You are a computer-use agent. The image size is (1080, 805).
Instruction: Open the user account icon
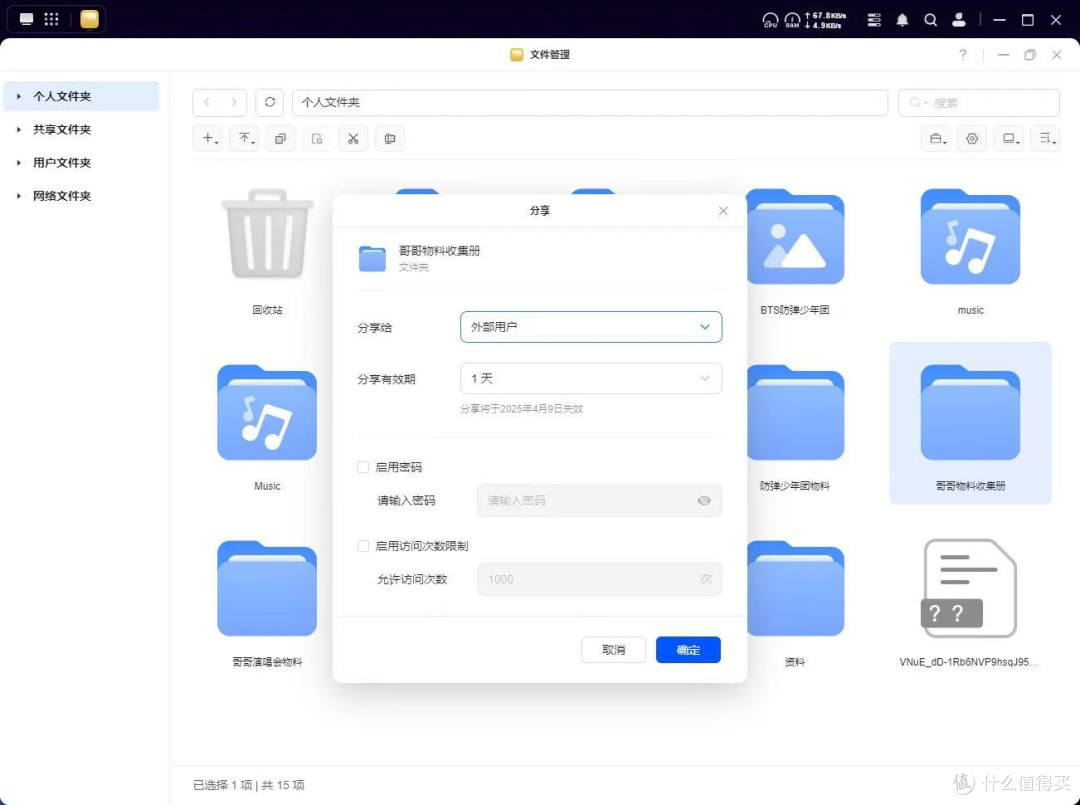(x=959, y=20)
